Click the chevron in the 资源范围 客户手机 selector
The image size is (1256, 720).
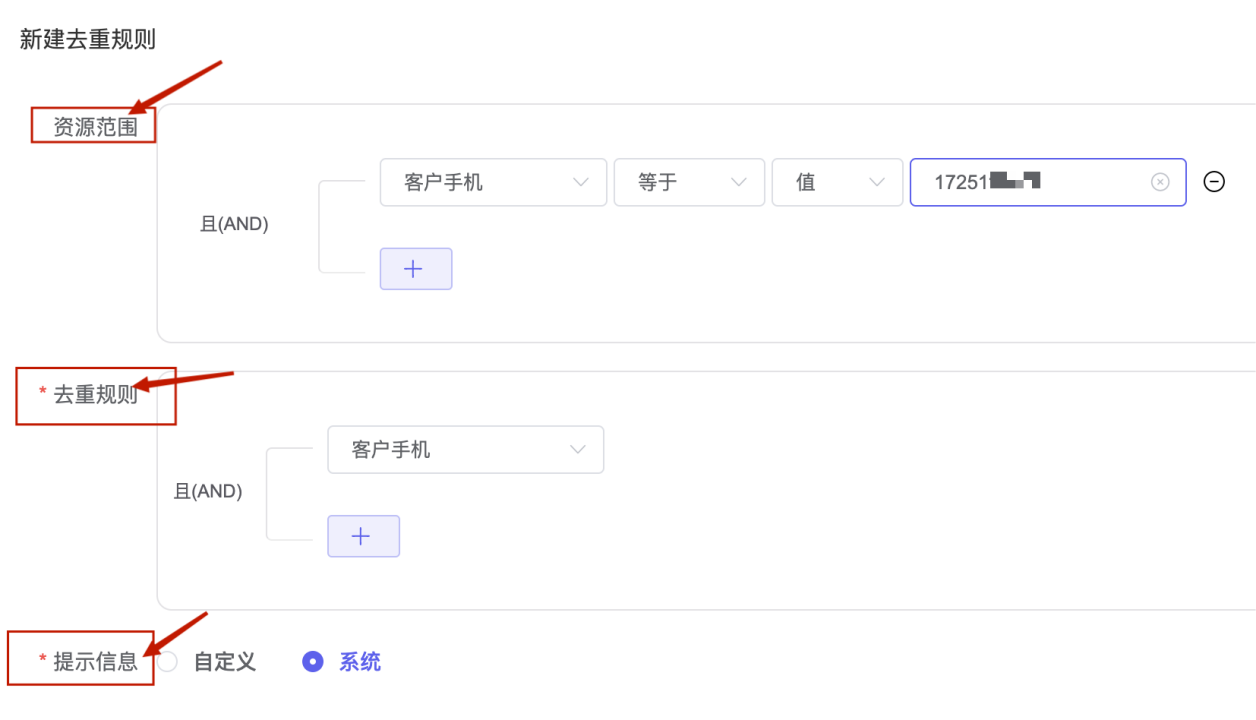coord(581,182)
